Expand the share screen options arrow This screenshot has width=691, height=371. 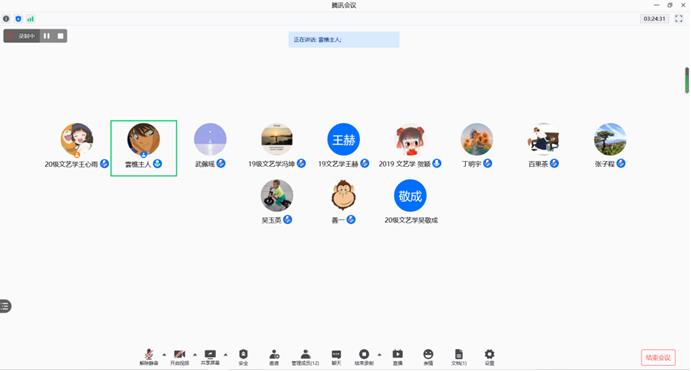coord(226,354)
